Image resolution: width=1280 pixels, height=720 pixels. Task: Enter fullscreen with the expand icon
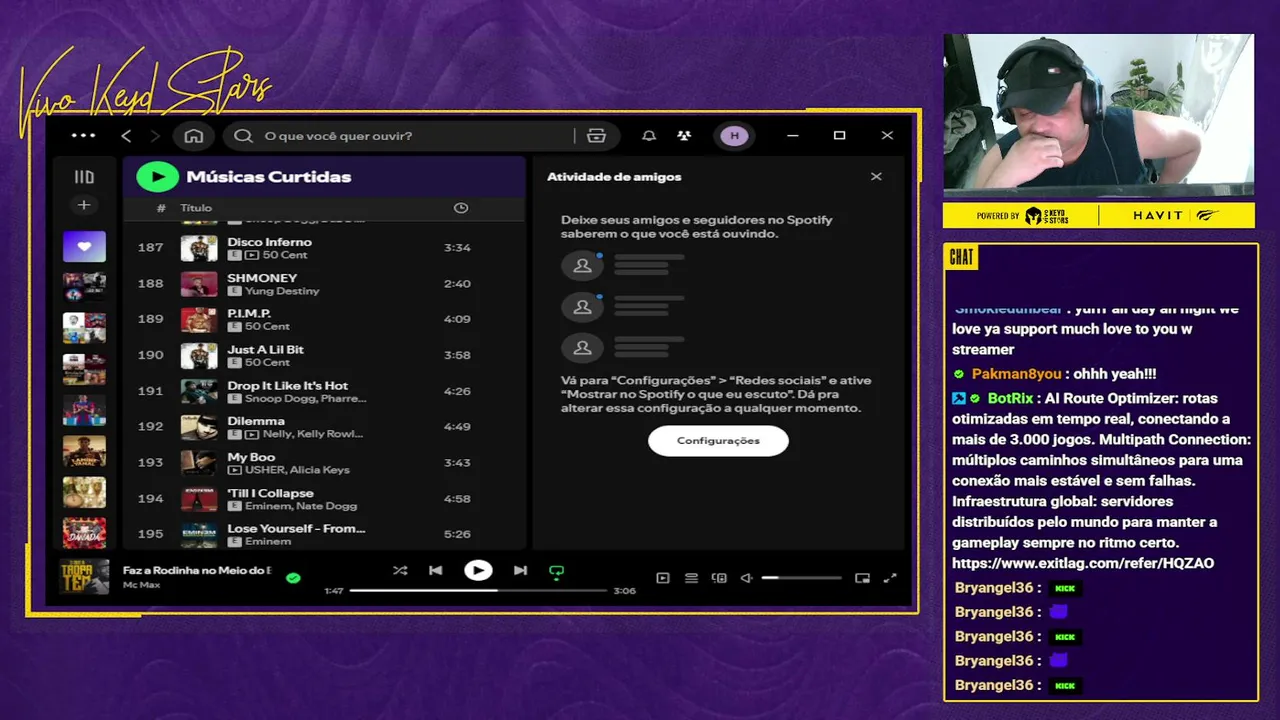point(890,578)
